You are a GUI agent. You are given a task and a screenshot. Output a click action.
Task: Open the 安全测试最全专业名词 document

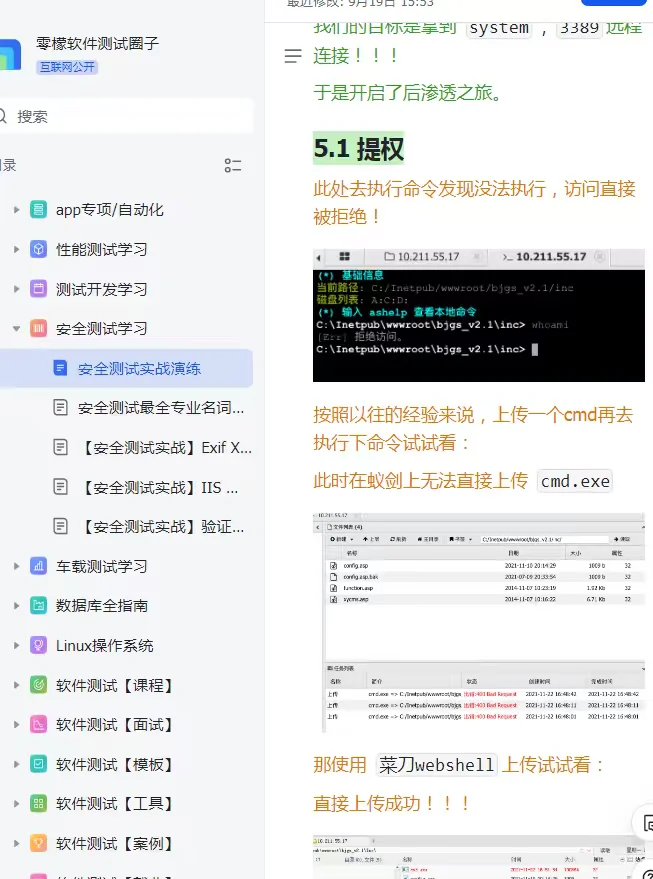161,408
